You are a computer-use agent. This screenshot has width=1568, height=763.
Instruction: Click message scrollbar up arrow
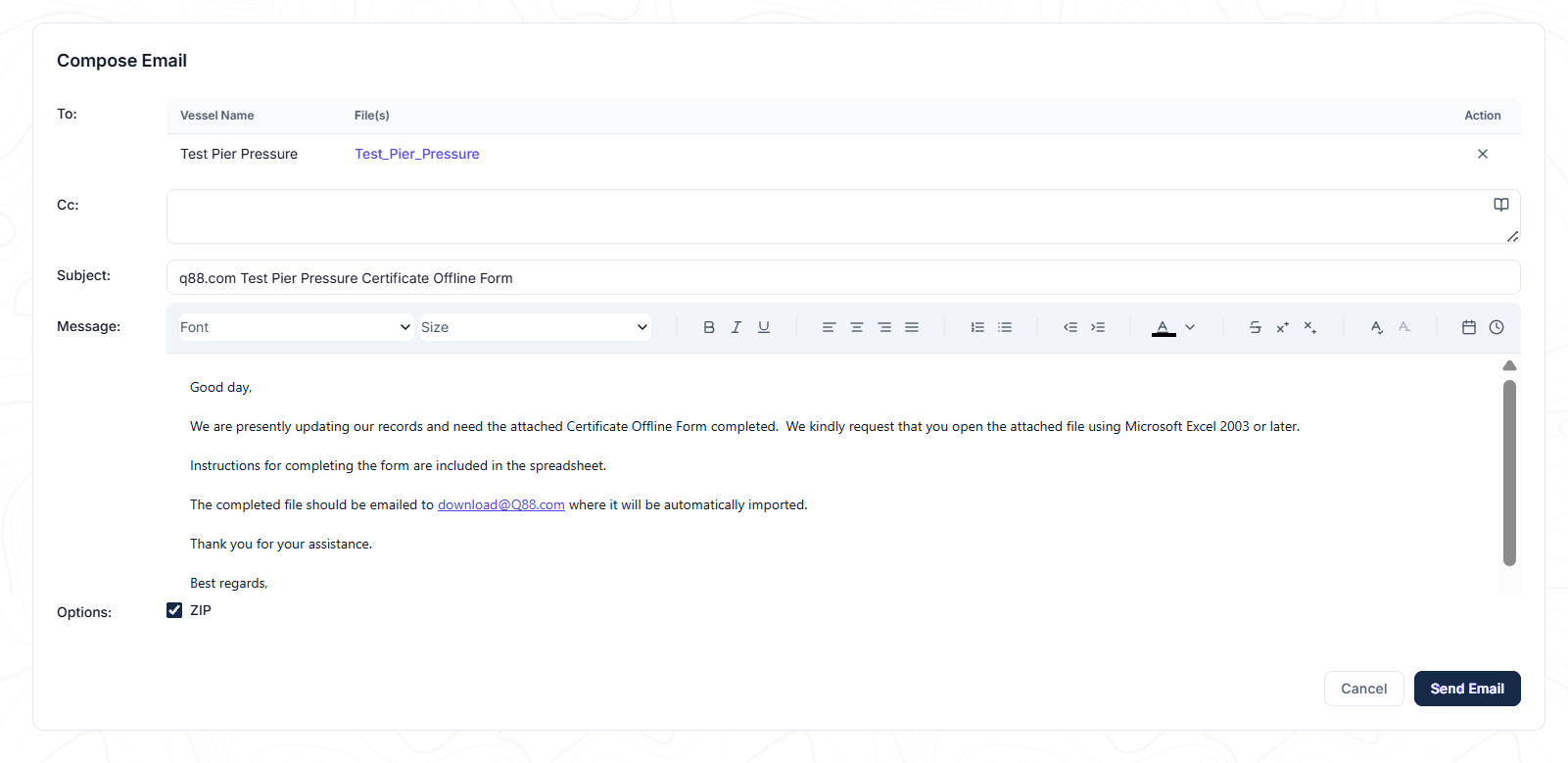[x=1509, y=365]
